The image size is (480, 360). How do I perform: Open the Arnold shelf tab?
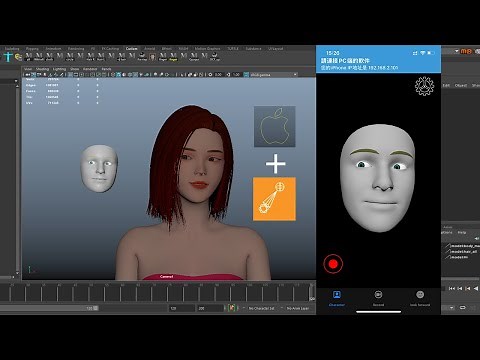point(150,49)
